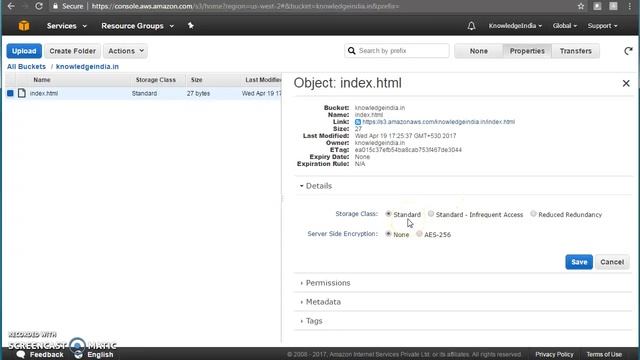Open the Terms of Use link
This screenshot has height=360, width=640.
pyautogui.click(x=604, y=354)
